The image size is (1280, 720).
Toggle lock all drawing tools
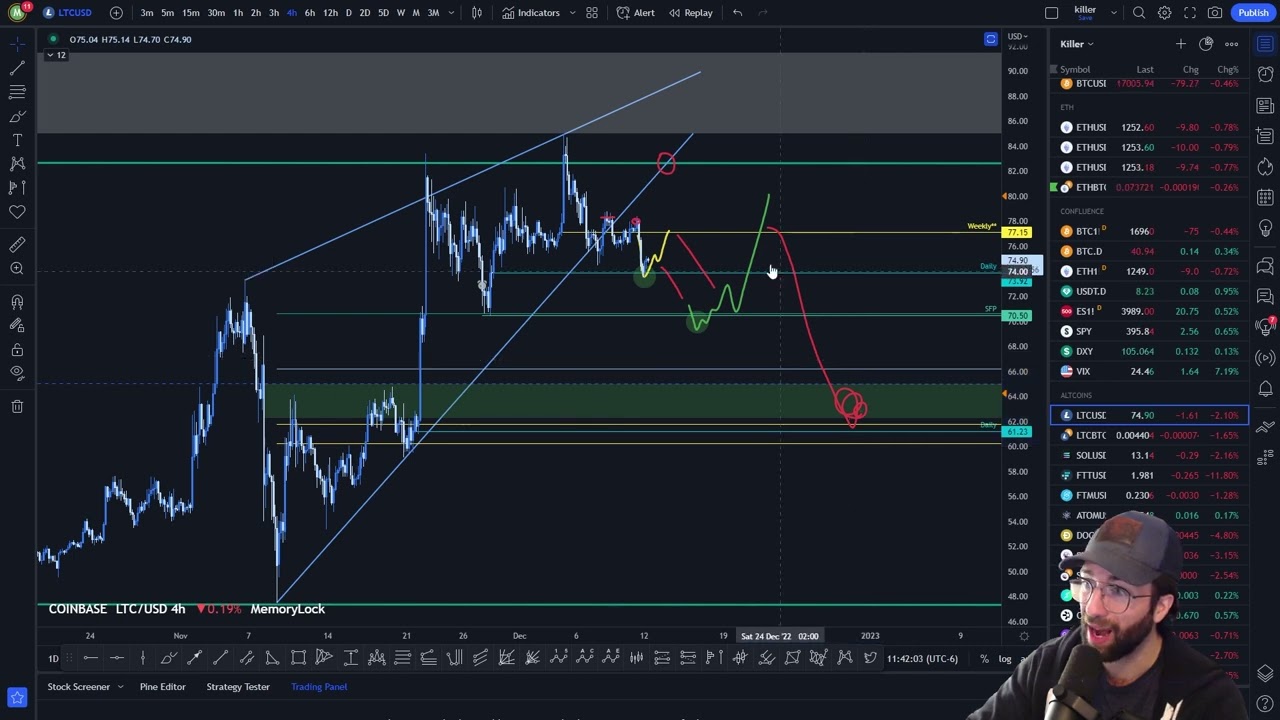click(x=17, y=350)
